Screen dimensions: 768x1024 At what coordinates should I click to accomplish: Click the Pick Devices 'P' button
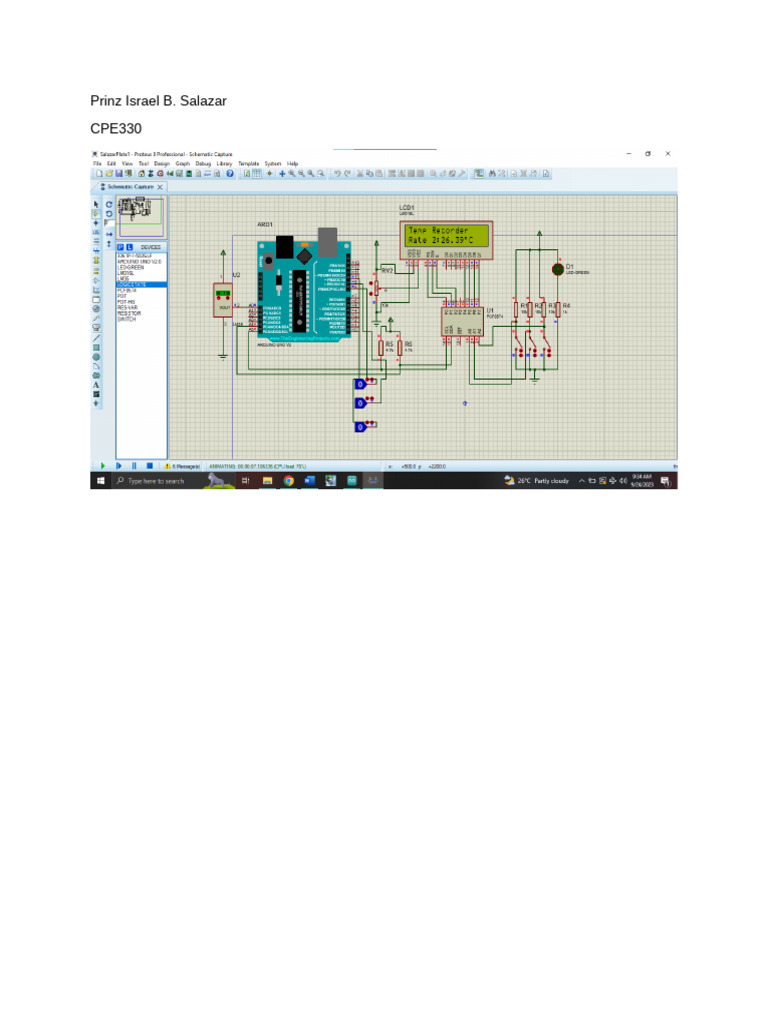(x=120, y=246)
